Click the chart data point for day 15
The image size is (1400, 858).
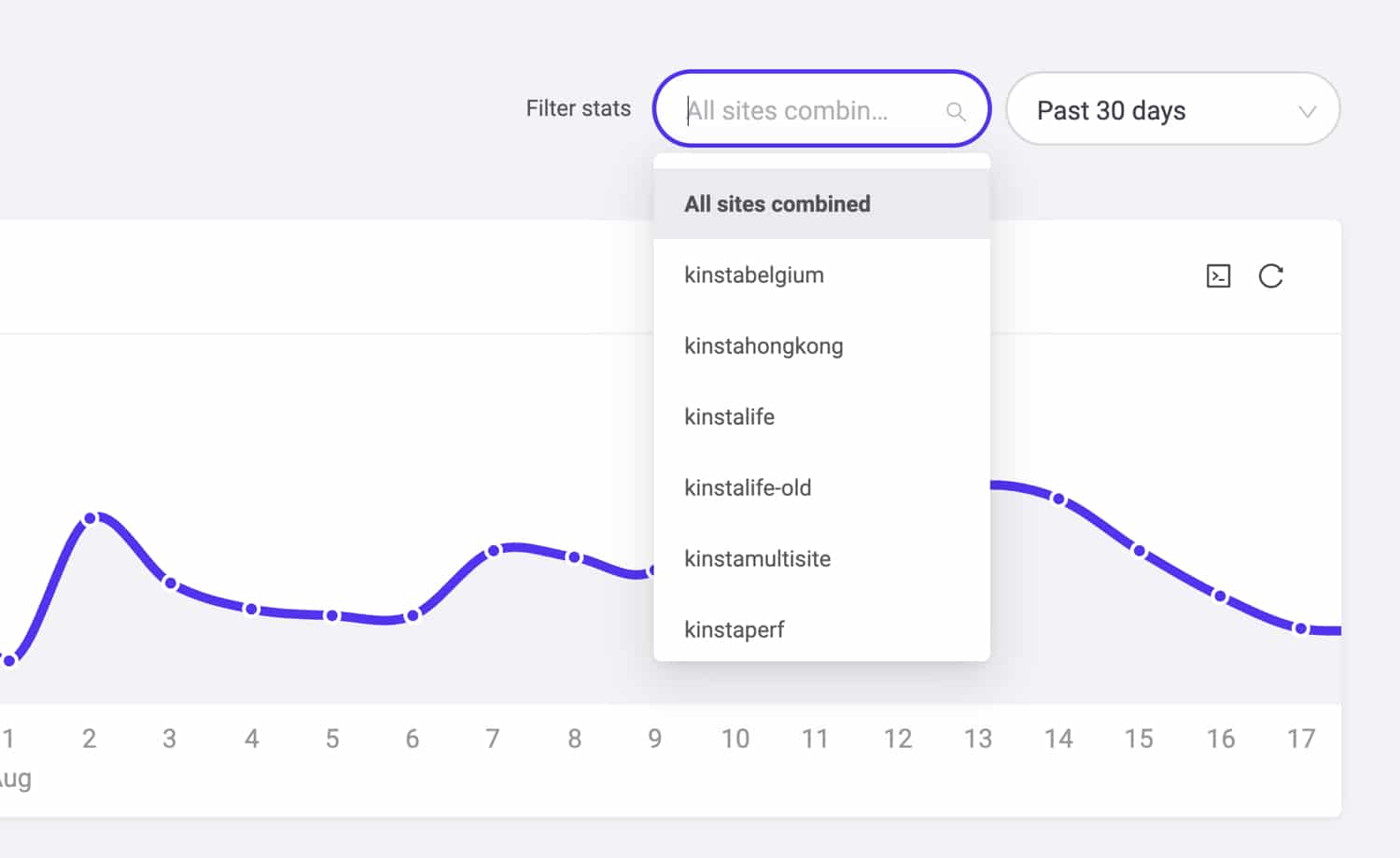click(1139, 551)
